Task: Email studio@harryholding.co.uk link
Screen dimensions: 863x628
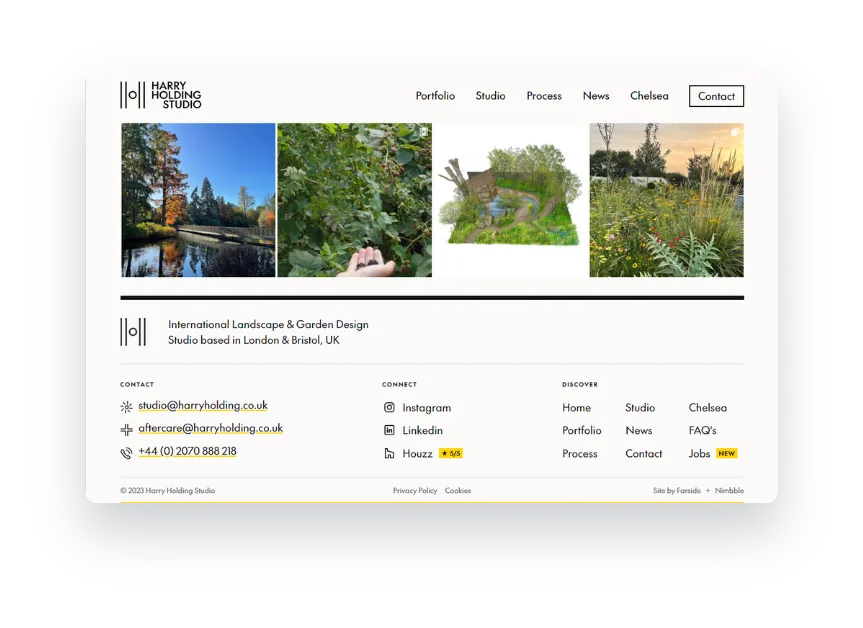Action: click(203, 406)
